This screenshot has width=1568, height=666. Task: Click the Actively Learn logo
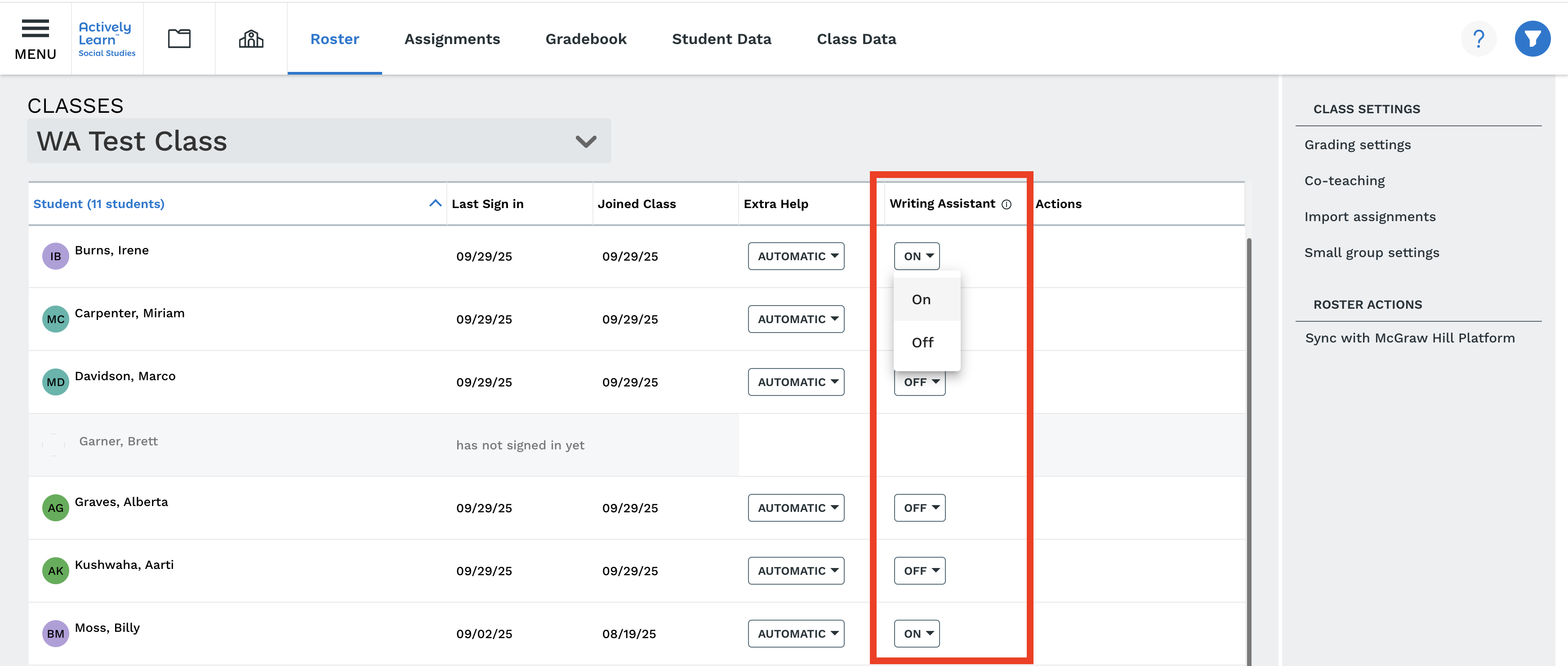pos(107,39)
